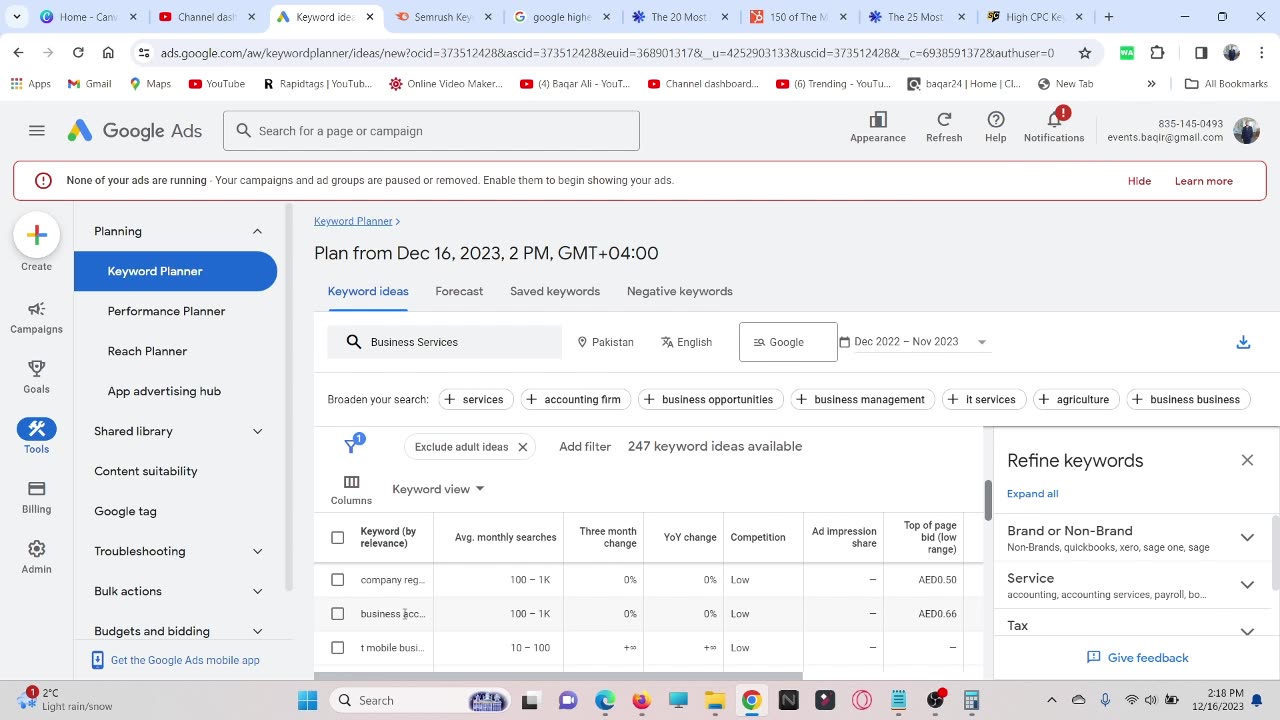Click the Keyword Planner breadcrumb link
This screenshot has height=720, width=1280.
[x=353, y=221]
